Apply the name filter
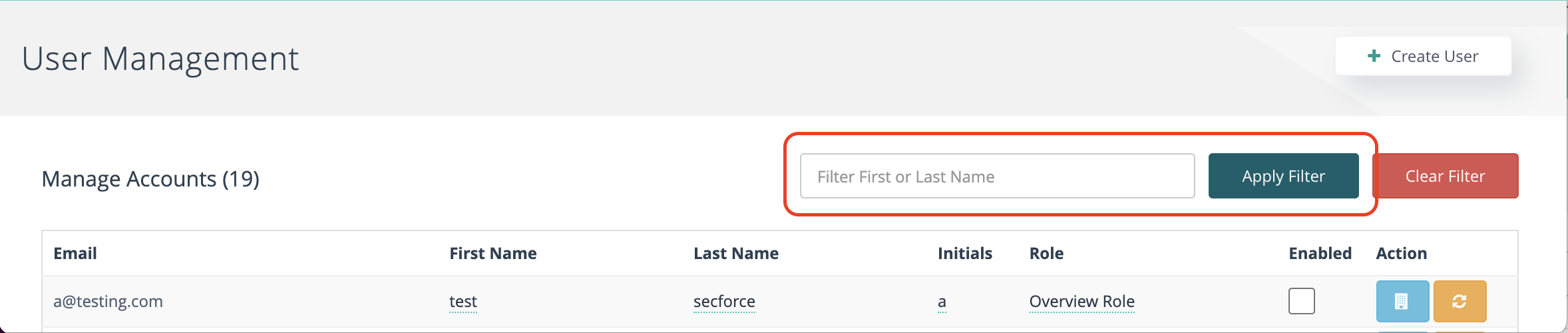Screen dimensions: 1568x333 [1283, 176]
